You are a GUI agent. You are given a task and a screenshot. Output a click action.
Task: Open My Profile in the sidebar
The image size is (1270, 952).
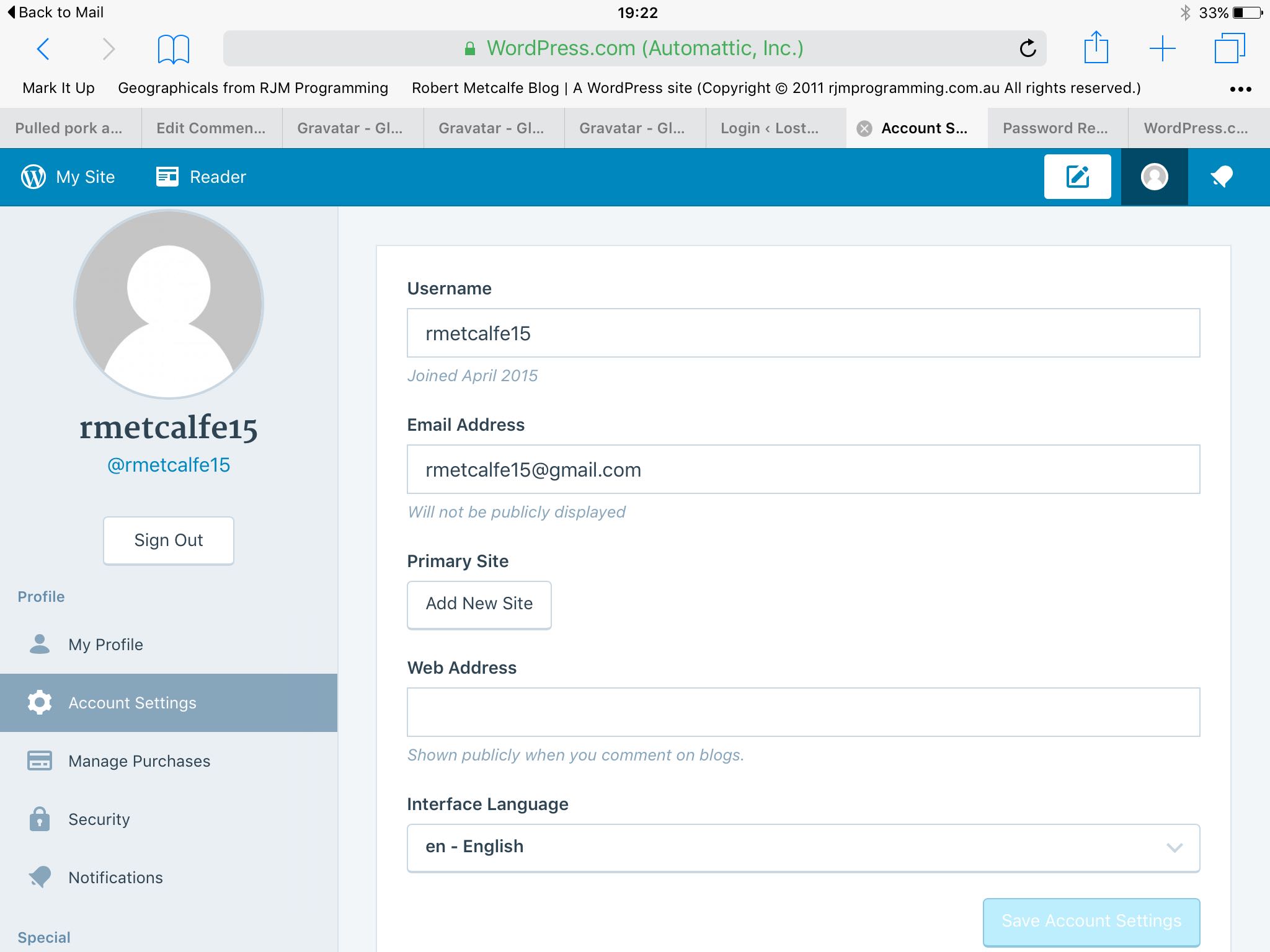coord(169,645)
